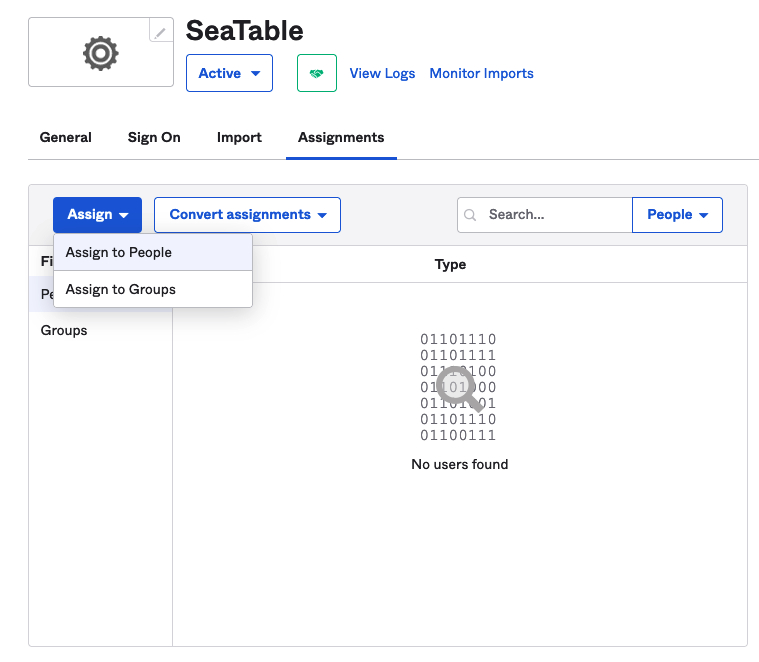Viewport: 759px width, 662px height.
Task: Switch to the Import tab
Action: 239,137
